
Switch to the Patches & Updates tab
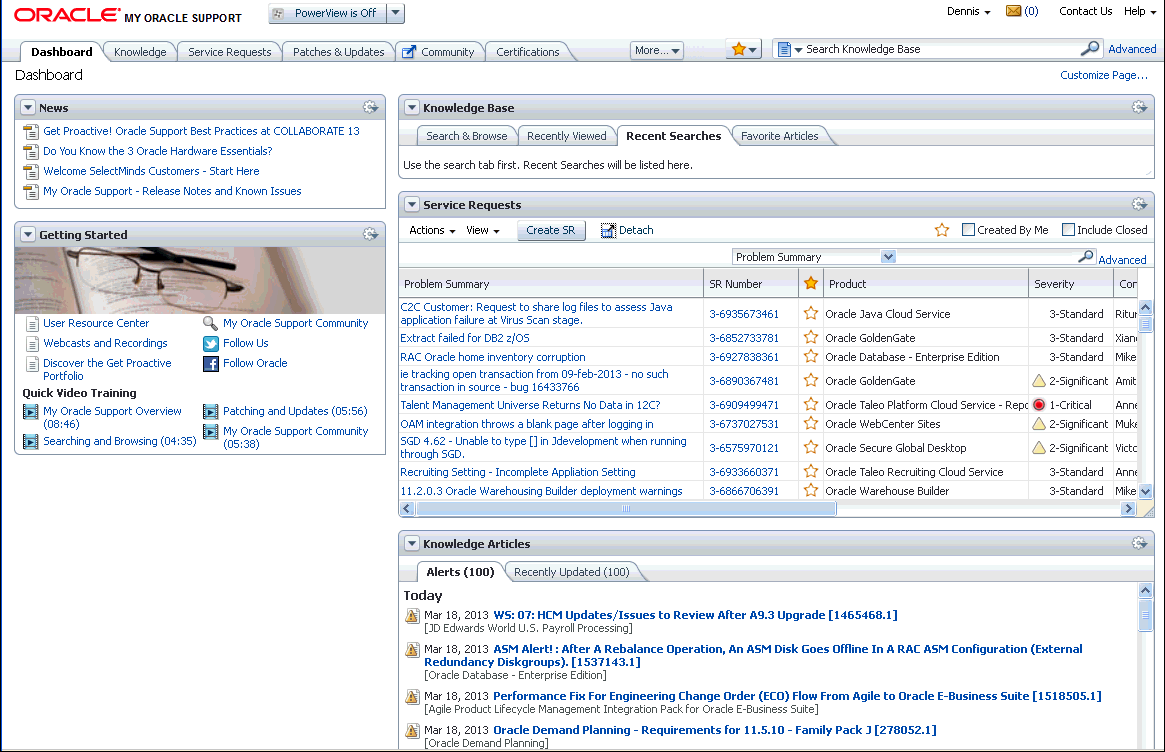(x=338, y=52)
